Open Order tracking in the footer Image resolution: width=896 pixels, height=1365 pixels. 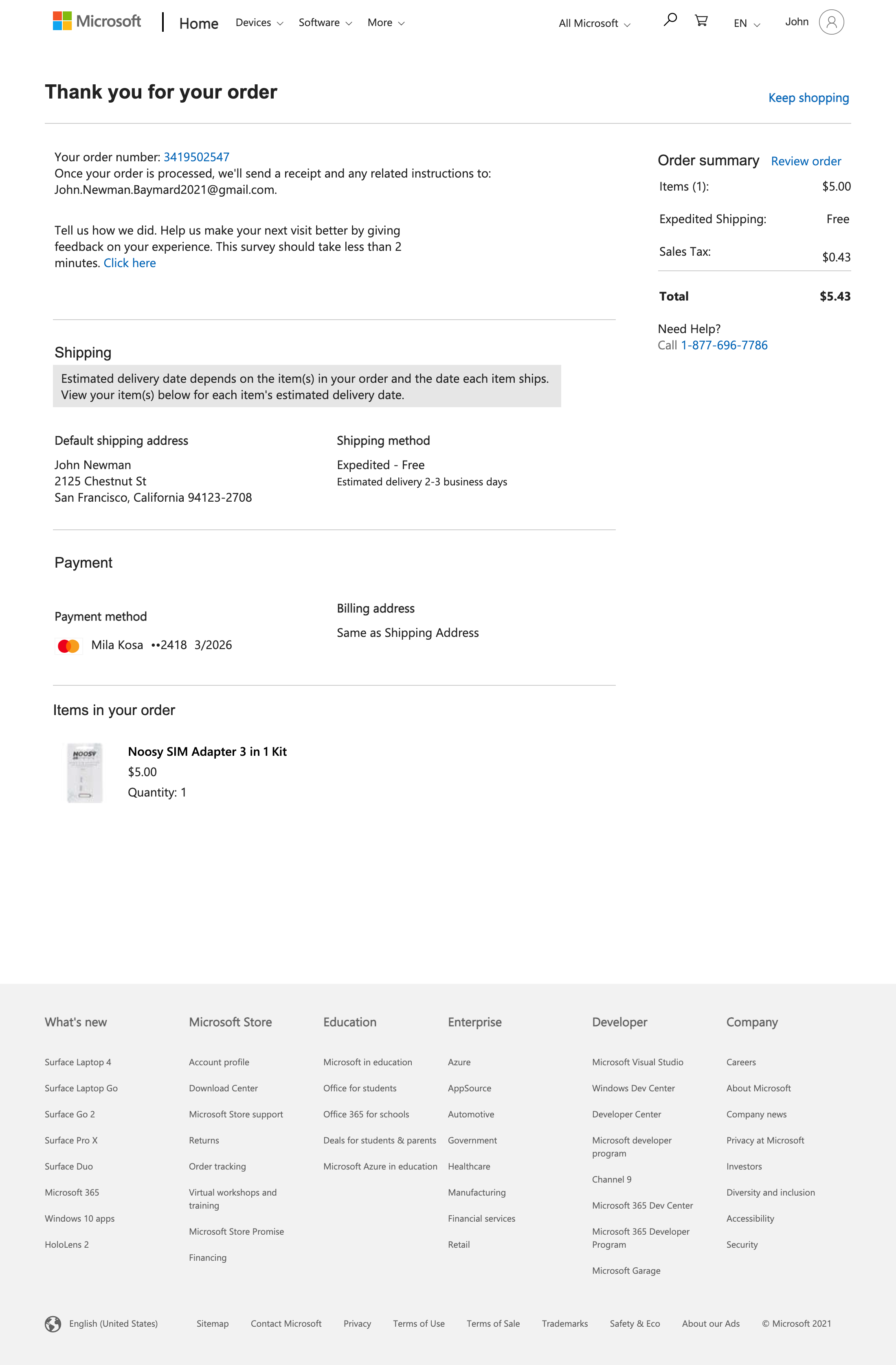218,1166
